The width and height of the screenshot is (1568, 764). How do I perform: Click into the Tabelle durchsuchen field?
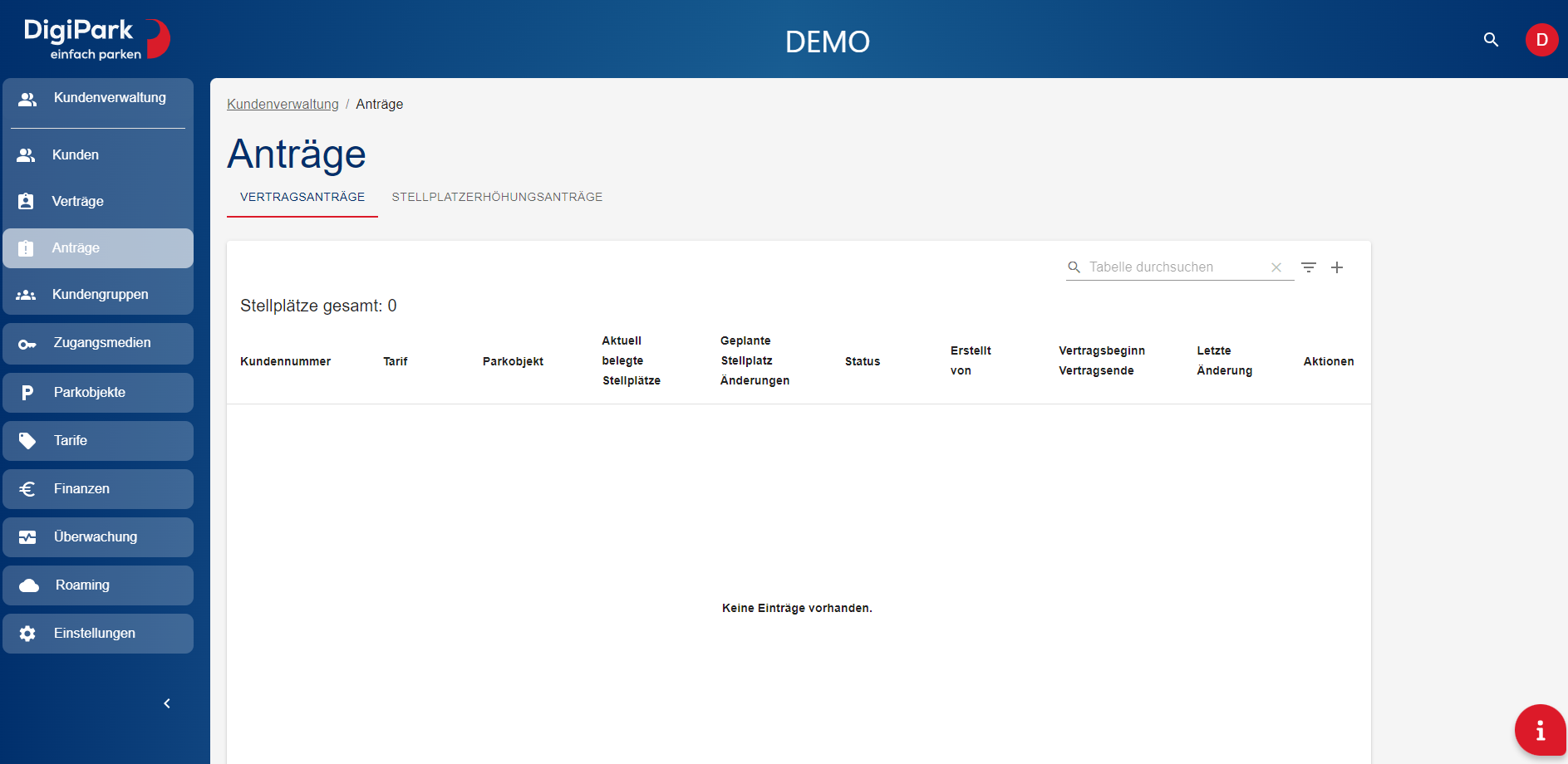tap(1173, 267)
